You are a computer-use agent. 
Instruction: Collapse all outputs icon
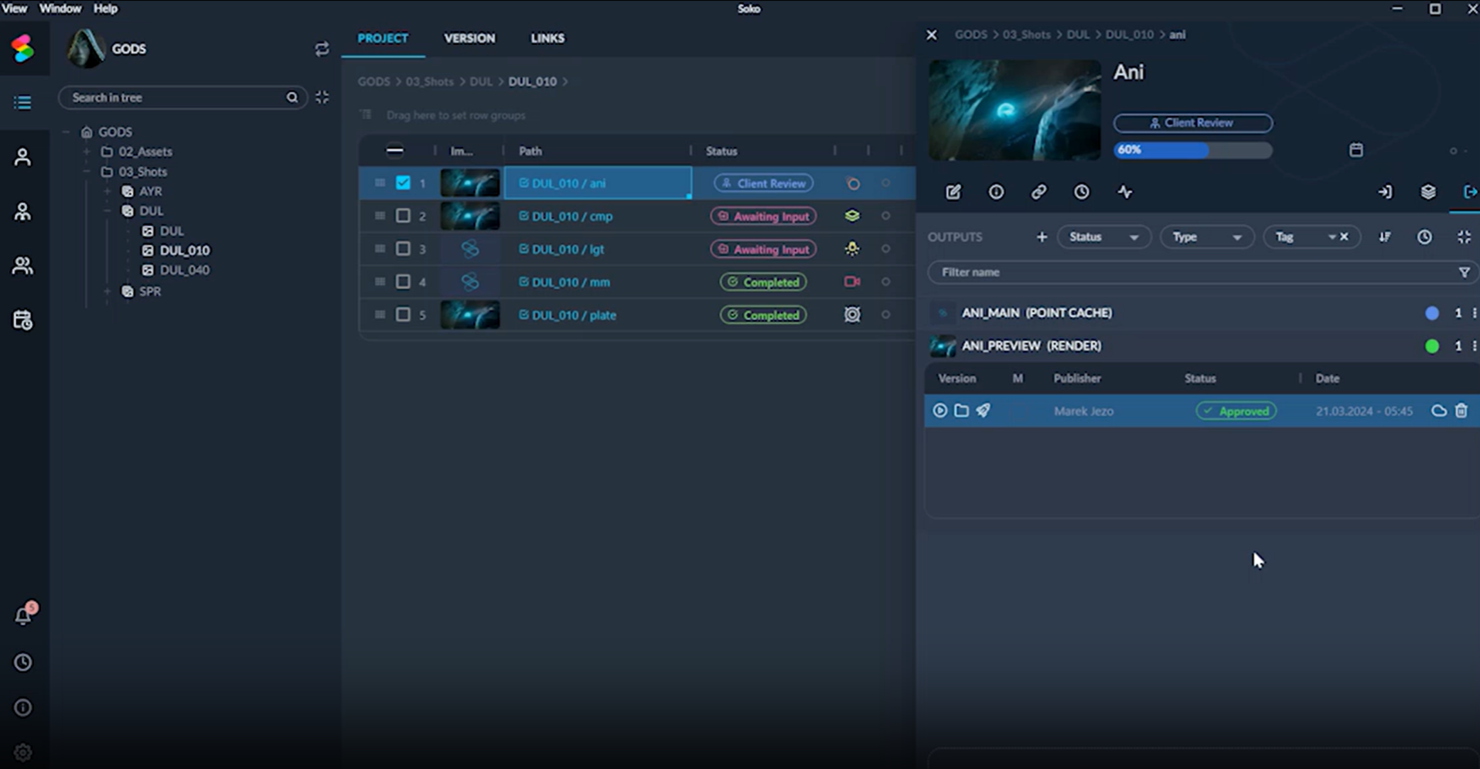(1464, 237)
